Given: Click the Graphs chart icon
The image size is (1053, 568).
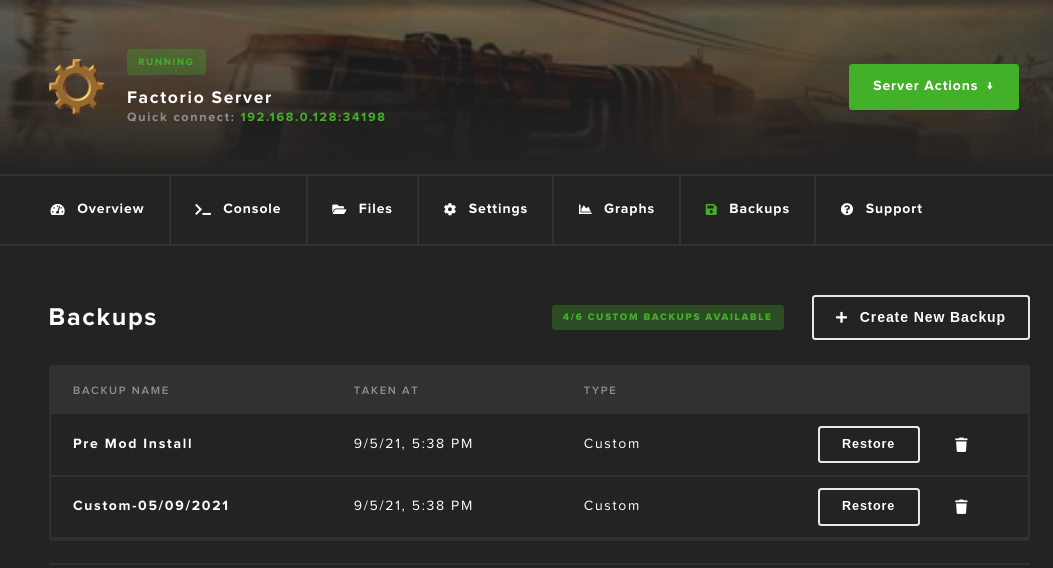Looking at the screenshot, I should tap(586, 209).
